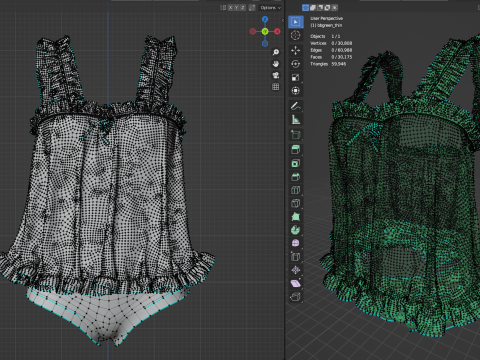The width and height of the screenshot is (480, 360).
Task: Click the Triangles count statistic
Action: pyautogui.click(x=328, y=64)
